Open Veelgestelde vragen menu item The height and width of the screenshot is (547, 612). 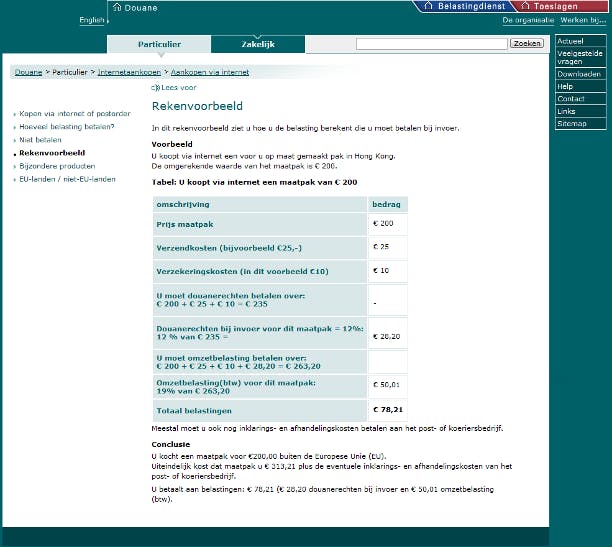pyautogui.click(x=580, y=57)
